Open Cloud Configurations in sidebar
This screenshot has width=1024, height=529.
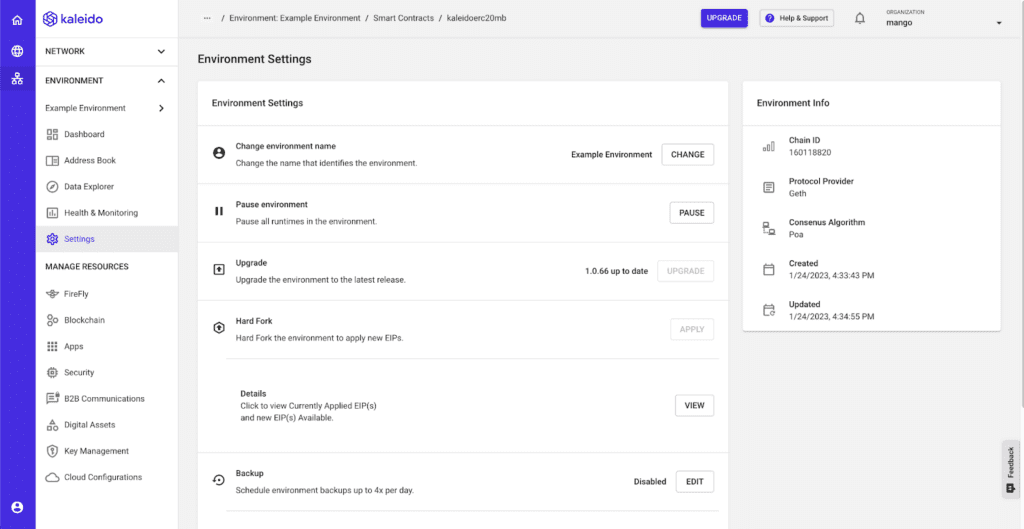103,477
